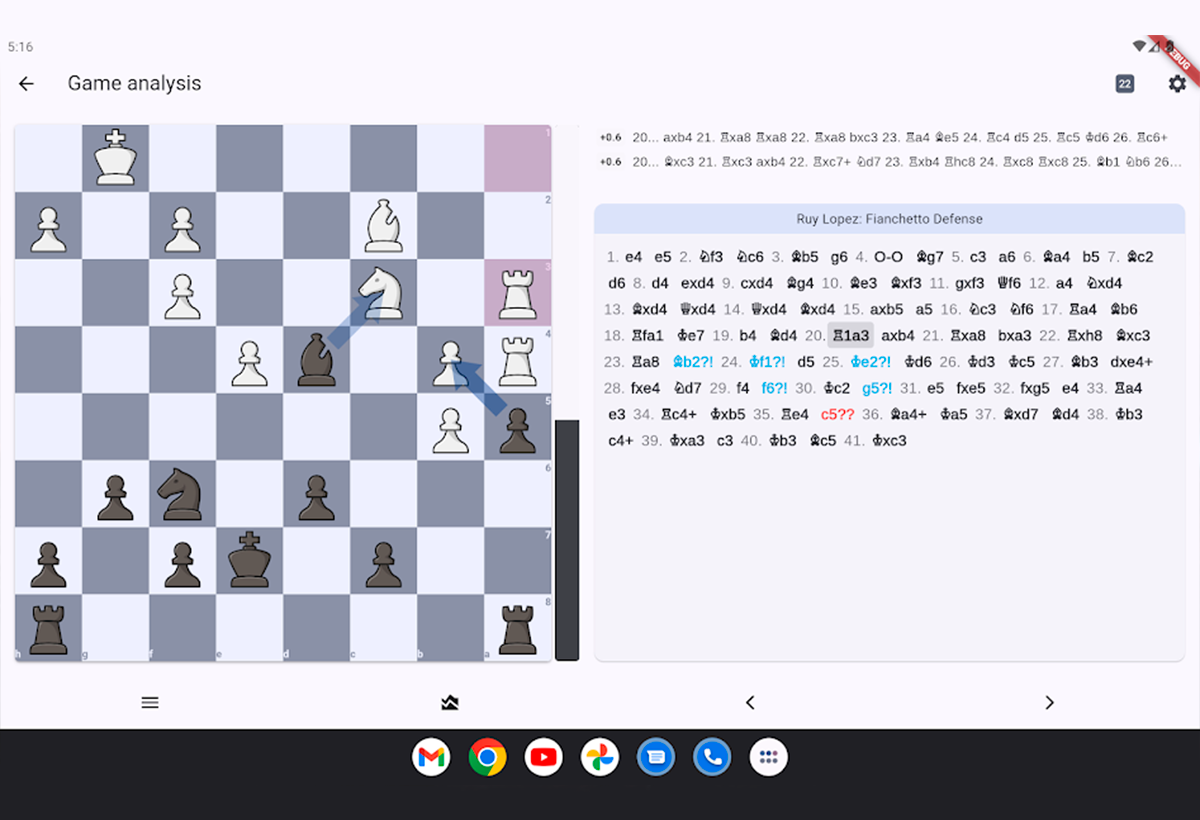Jump to move 22. Rxh8
The height and width of the screenshot is (820, 1200).
1084,336
